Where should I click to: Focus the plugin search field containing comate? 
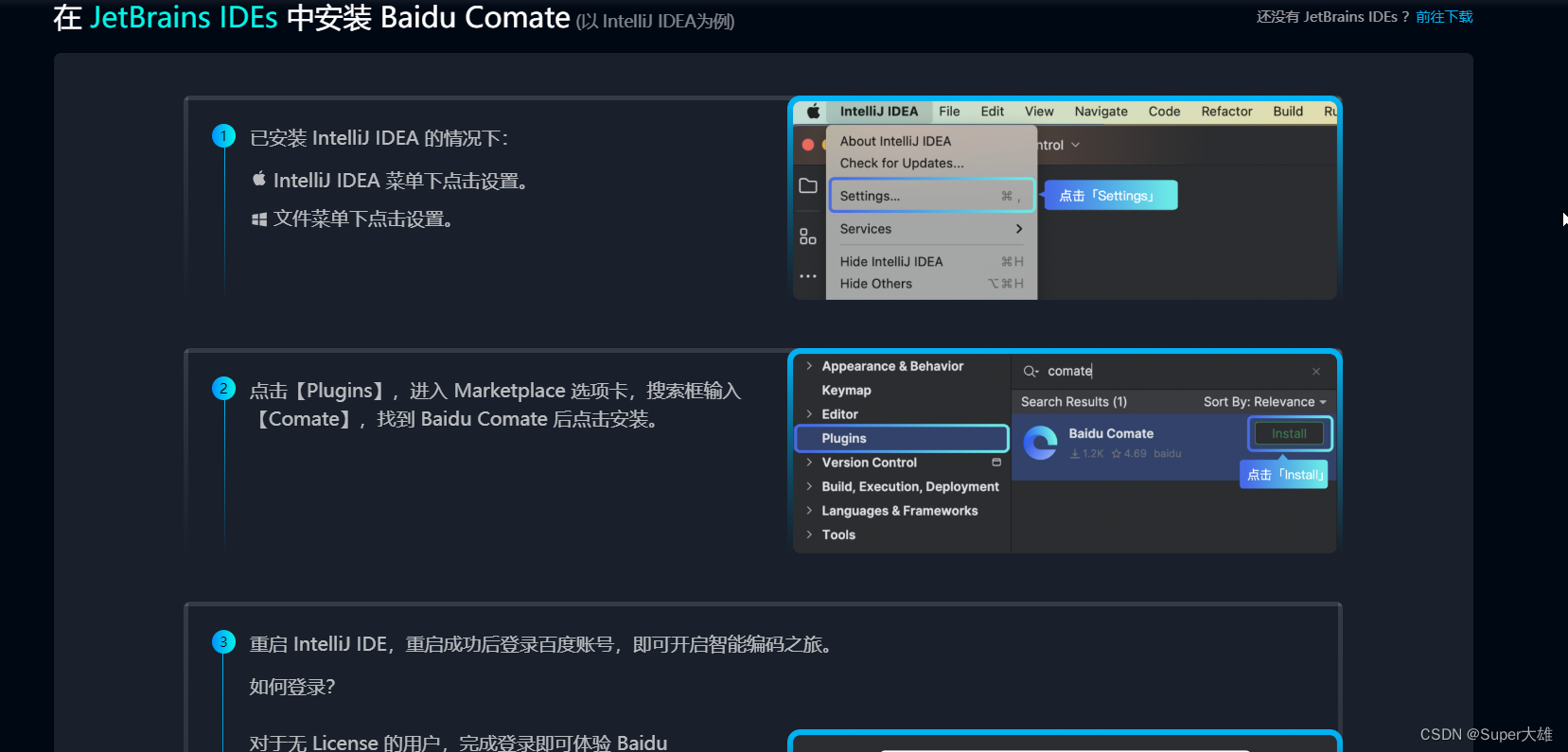(1173, 371)
